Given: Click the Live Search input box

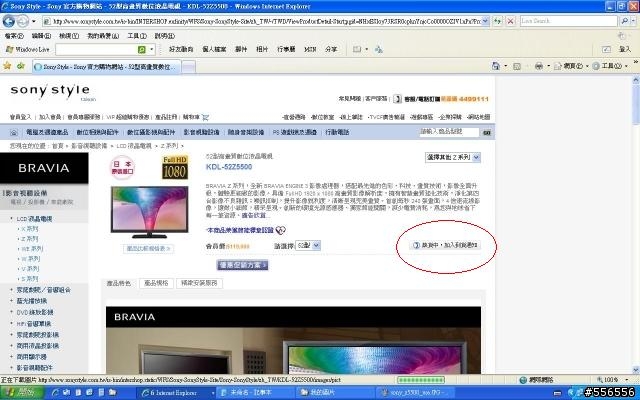Looking at the screenshot, I should click(x=568, y=21).
